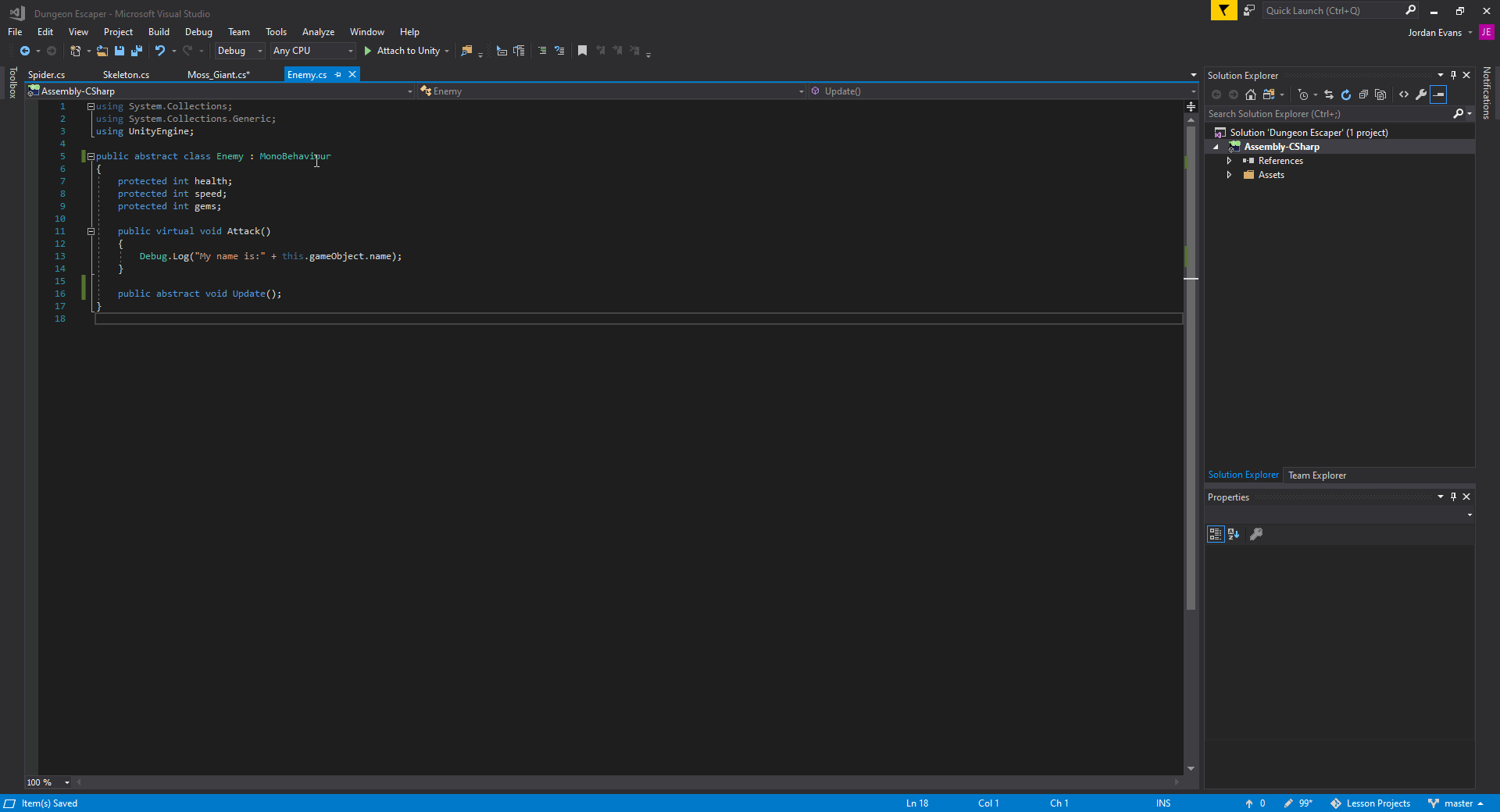Click the Undo icon in the toolbar
The image size is (1500, 812).
[159, 51]
